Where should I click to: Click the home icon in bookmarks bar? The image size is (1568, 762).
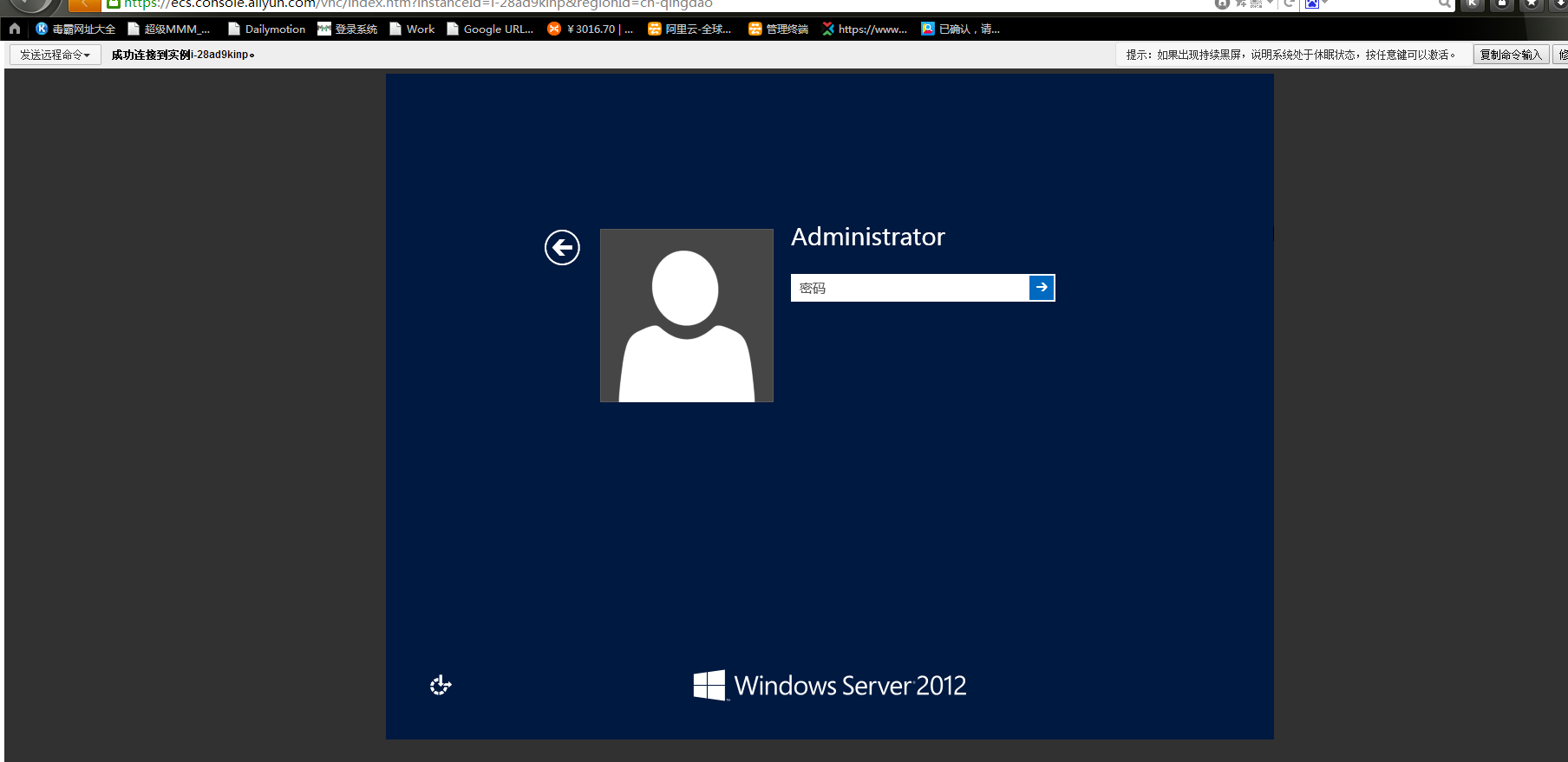(15, 29)
